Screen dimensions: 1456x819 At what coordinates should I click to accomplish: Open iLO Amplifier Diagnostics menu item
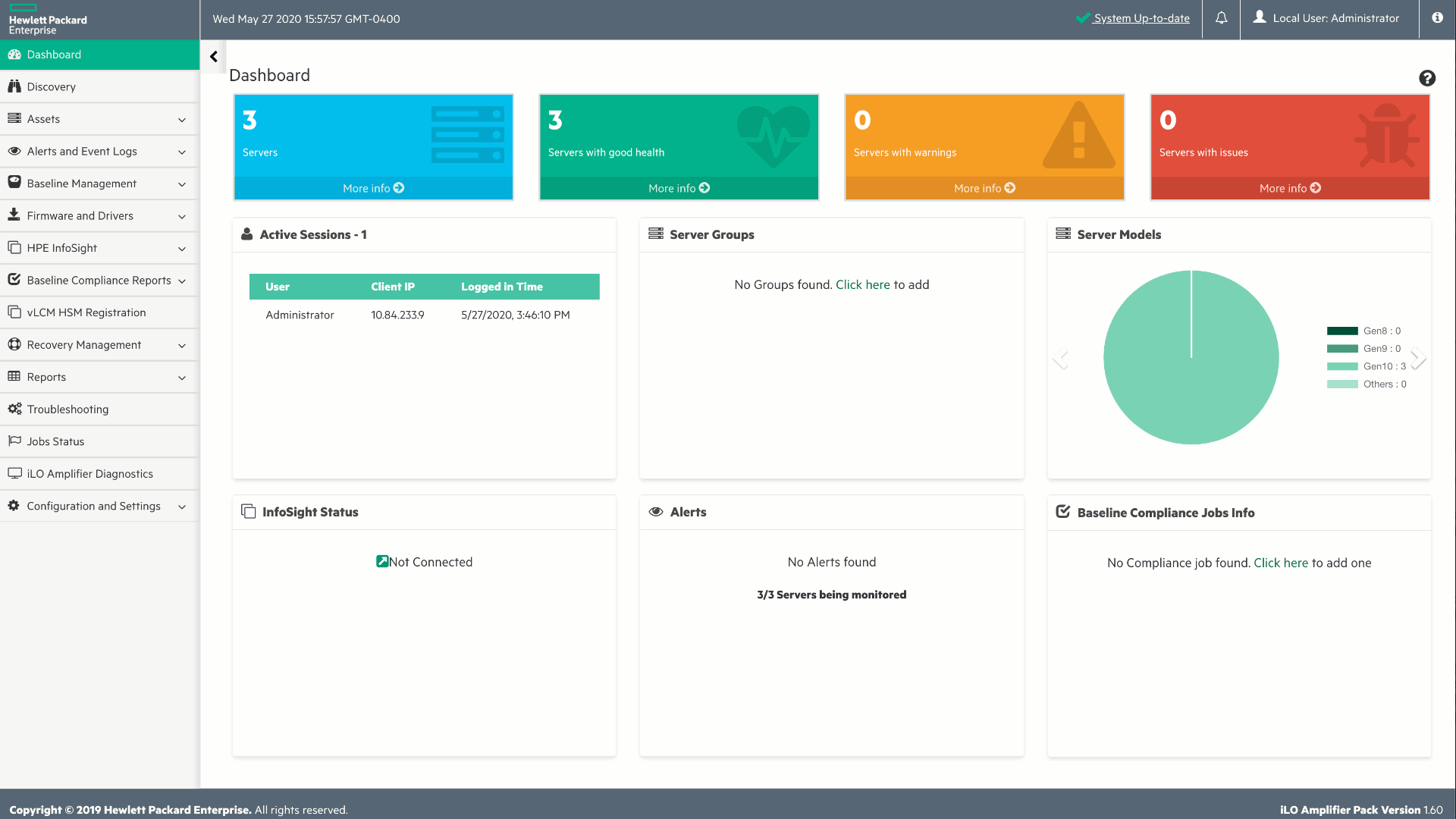click(89, 474)
